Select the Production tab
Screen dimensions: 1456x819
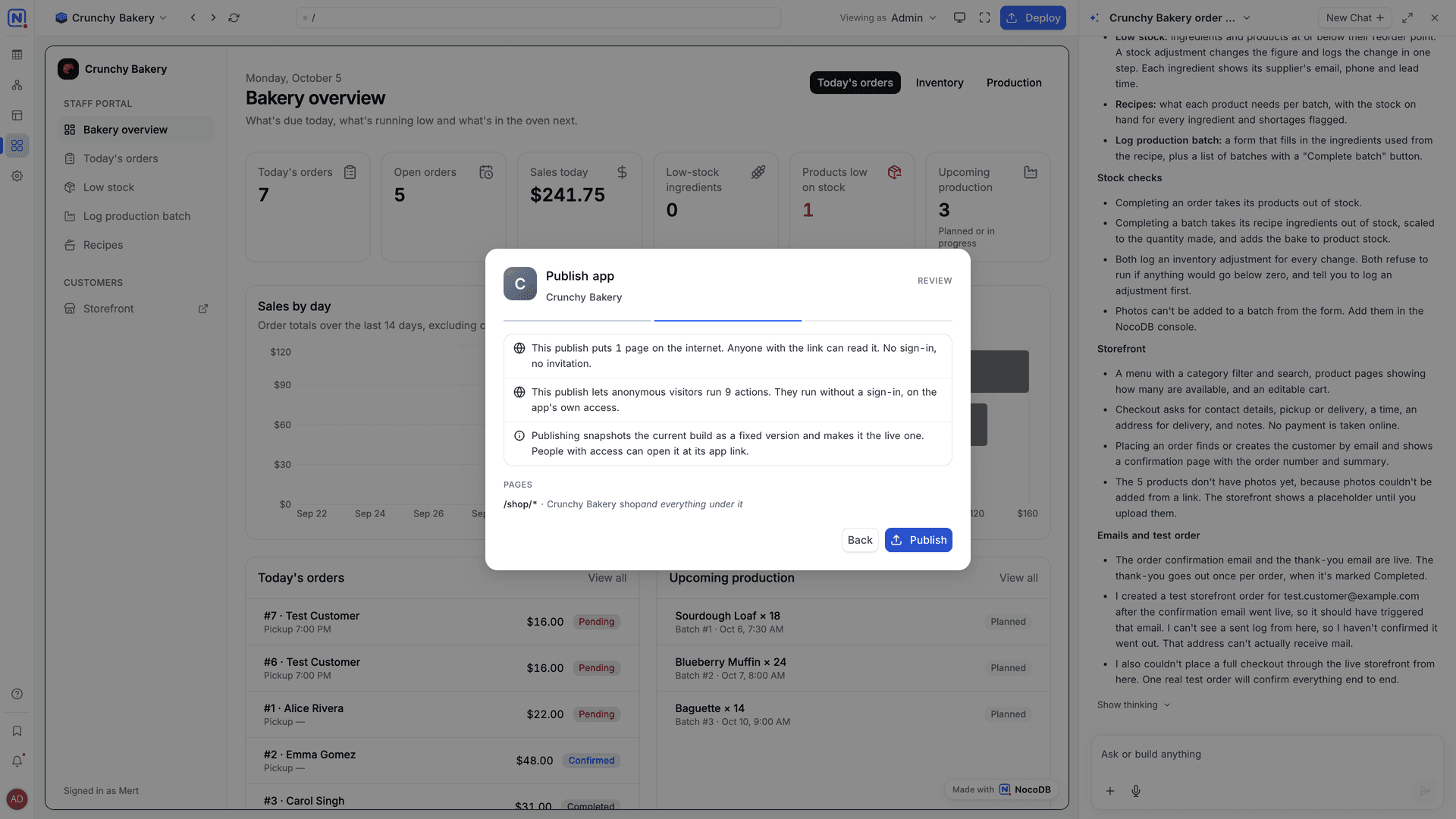tap(1014, 83)
